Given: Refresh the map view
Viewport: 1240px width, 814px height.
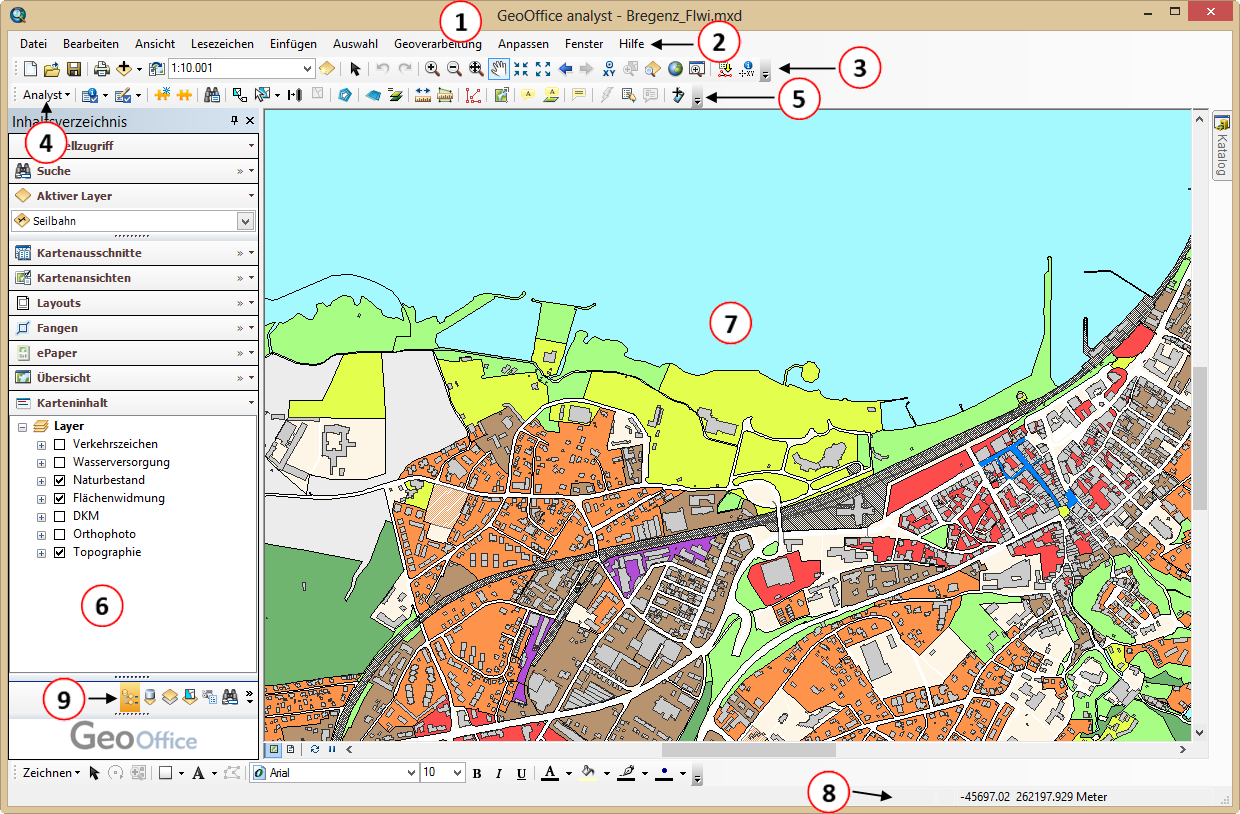Looking at the screenshot, I should pyautogui.click(x=315, y=748).
